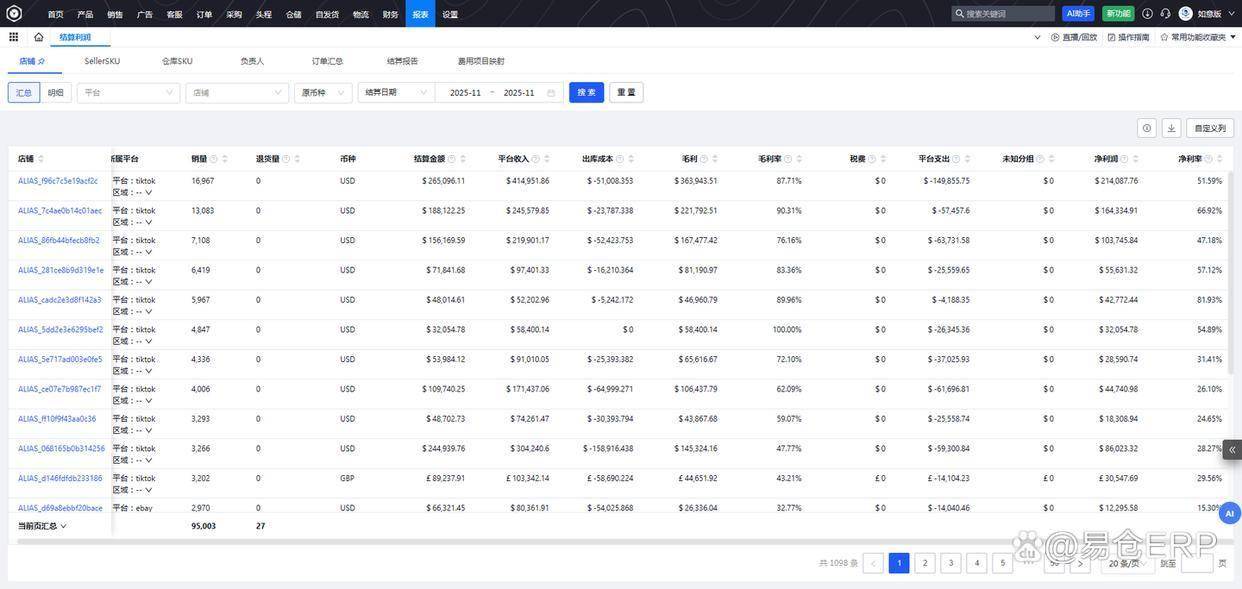Open the 平台 dropdown filter
The width and height of the screenshot is (1242, 589).
point(130,93)
